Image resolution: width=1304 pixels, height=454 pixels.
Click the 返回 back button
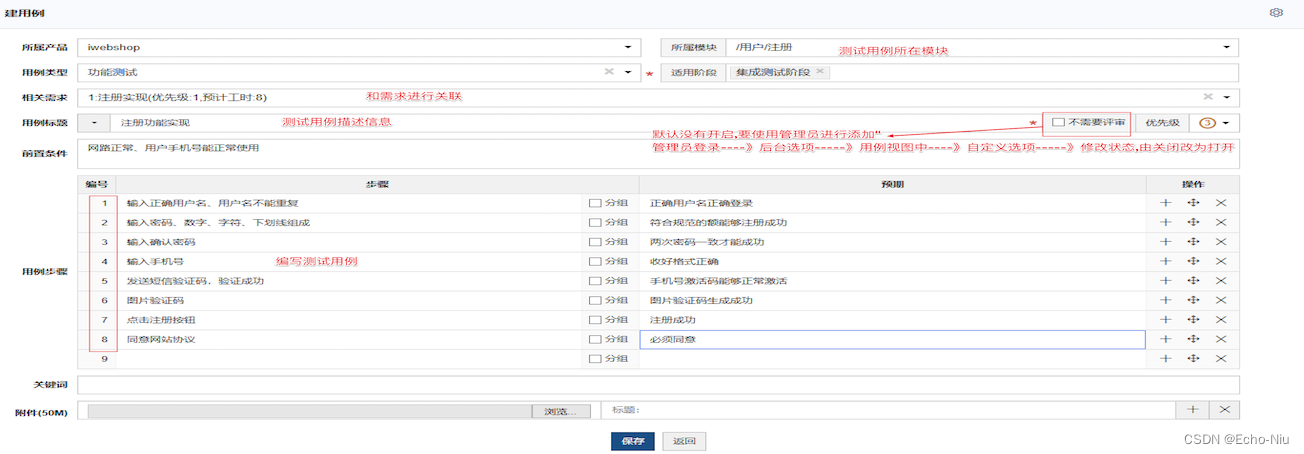(x=684, y=441)
